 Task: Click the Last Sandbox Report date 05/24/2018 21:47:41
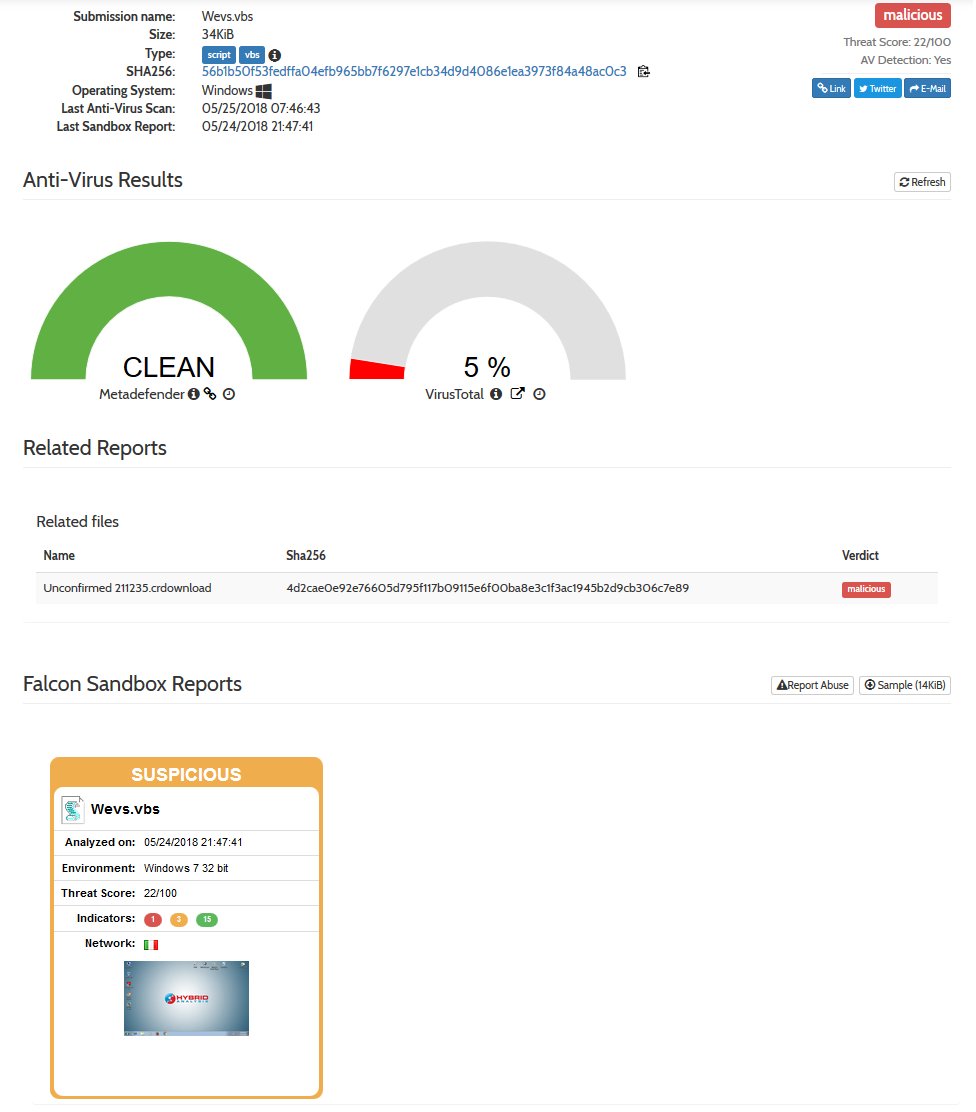pos(257,127)
